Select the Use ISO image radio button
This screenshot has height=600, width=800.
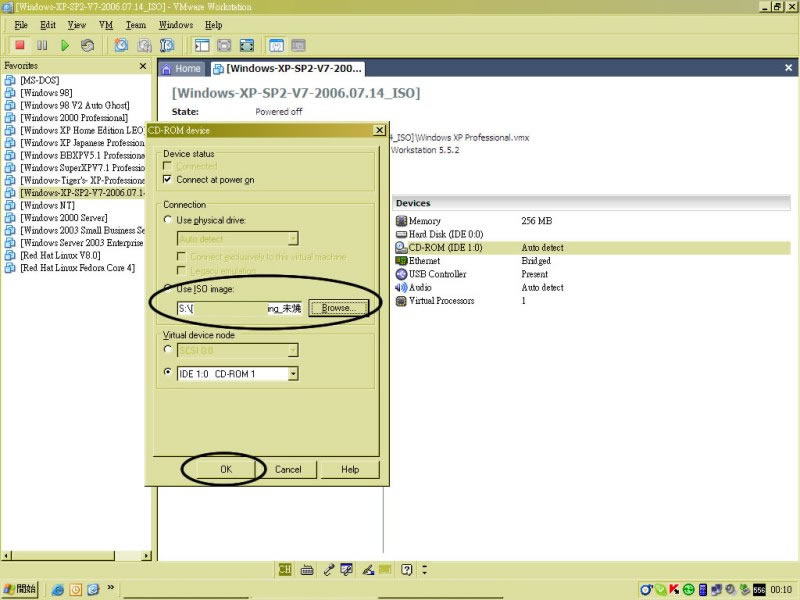[168, 288]
